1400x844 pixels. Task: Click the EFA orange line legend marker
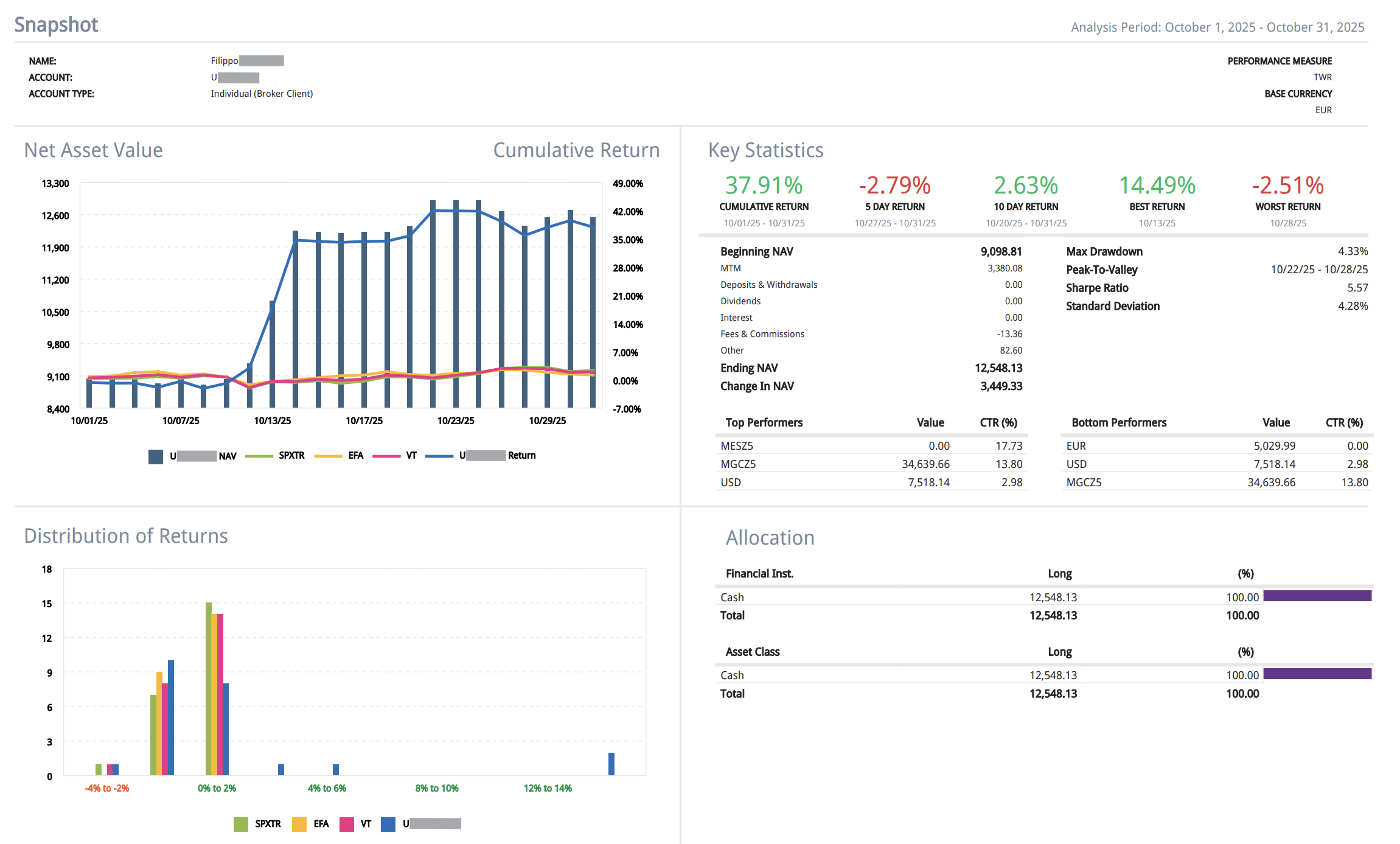pyautogui.click(x=329, y=456)
